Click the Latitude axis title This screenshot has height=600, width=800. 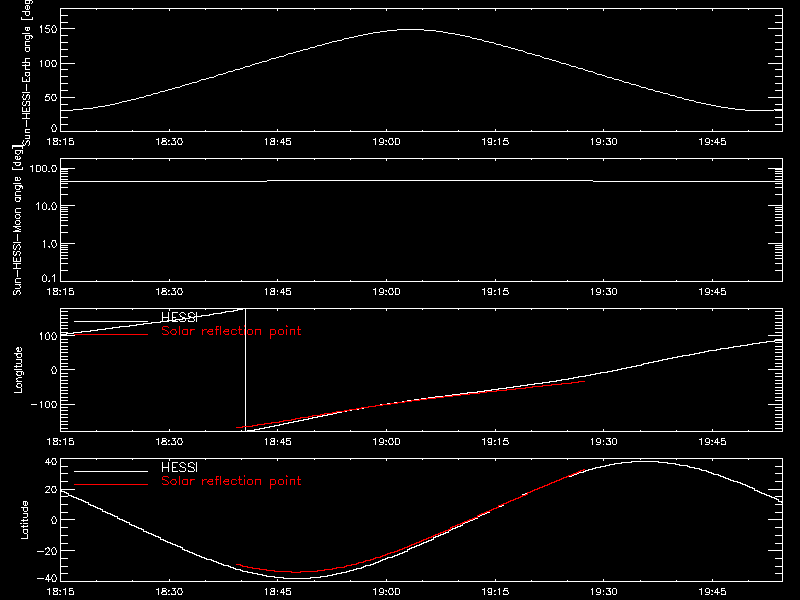[24, 520]
